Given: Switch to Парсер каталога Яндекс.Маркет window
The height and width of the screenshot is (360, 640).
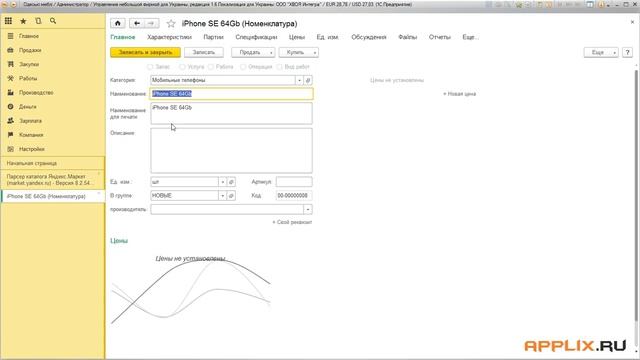Looking at the screenshot, I should [x=53, y=180].
